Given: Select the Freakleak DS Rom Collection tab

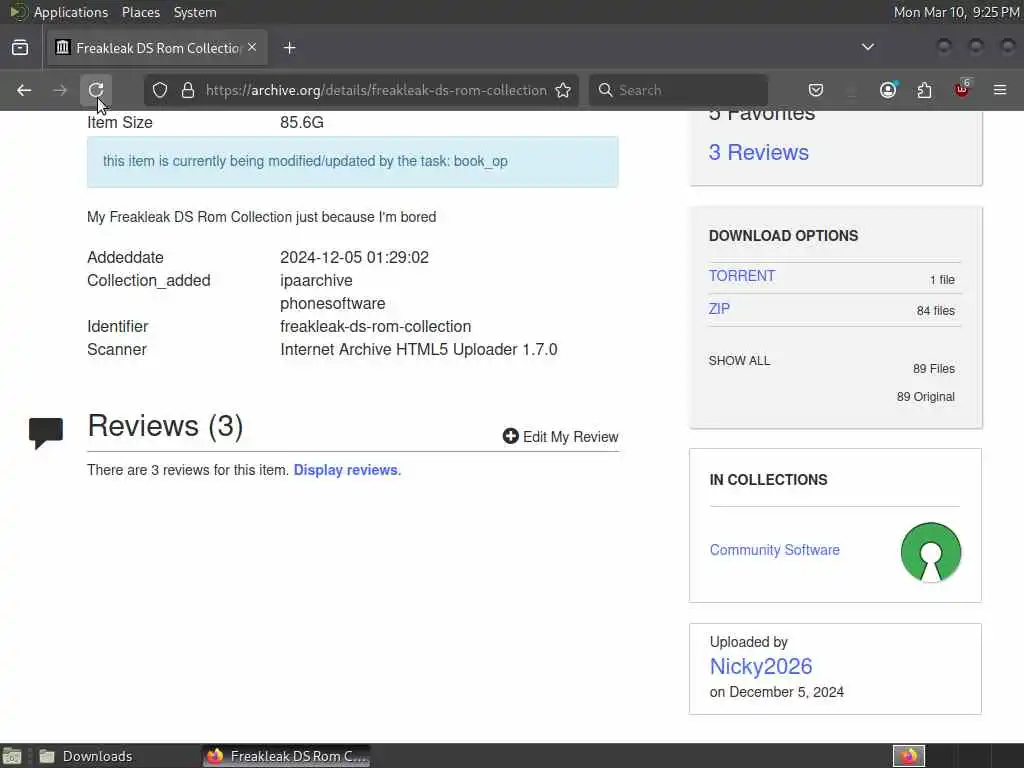Looking at the screenshot, I should tap(157, 48).
